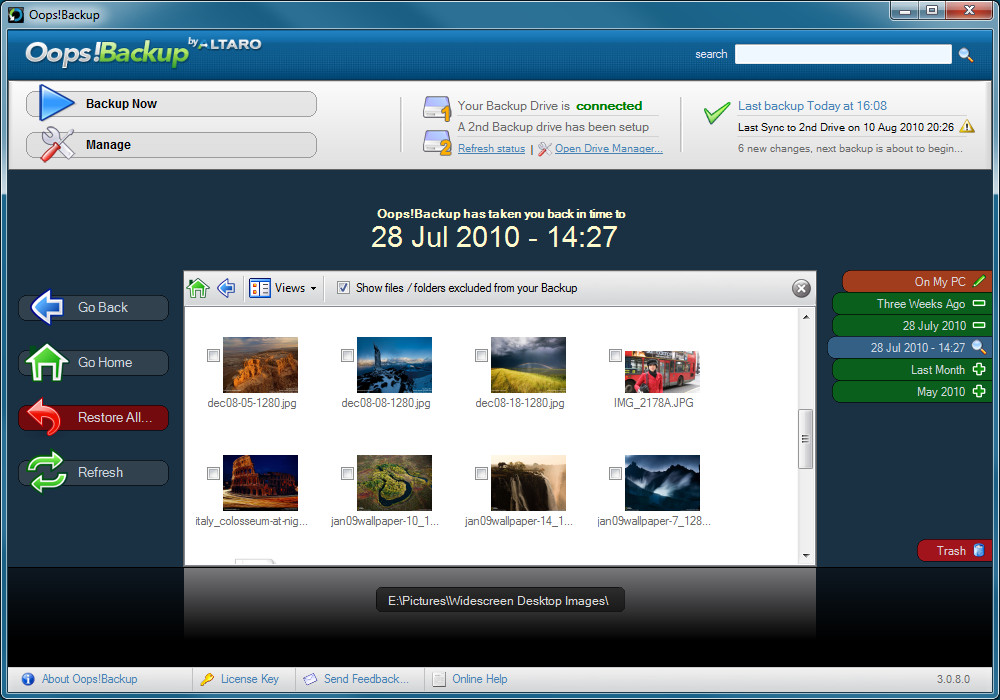
Task: Click the file list scrollbar thumb
Action: tap(805, 439)
